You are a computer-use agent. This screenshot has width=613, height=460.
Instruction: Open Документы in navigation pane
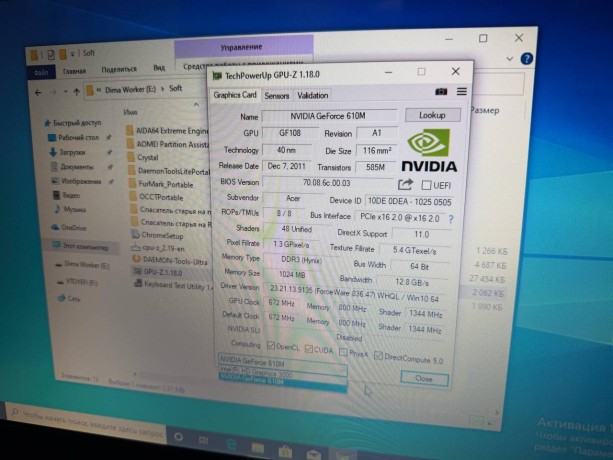[73, 167]
